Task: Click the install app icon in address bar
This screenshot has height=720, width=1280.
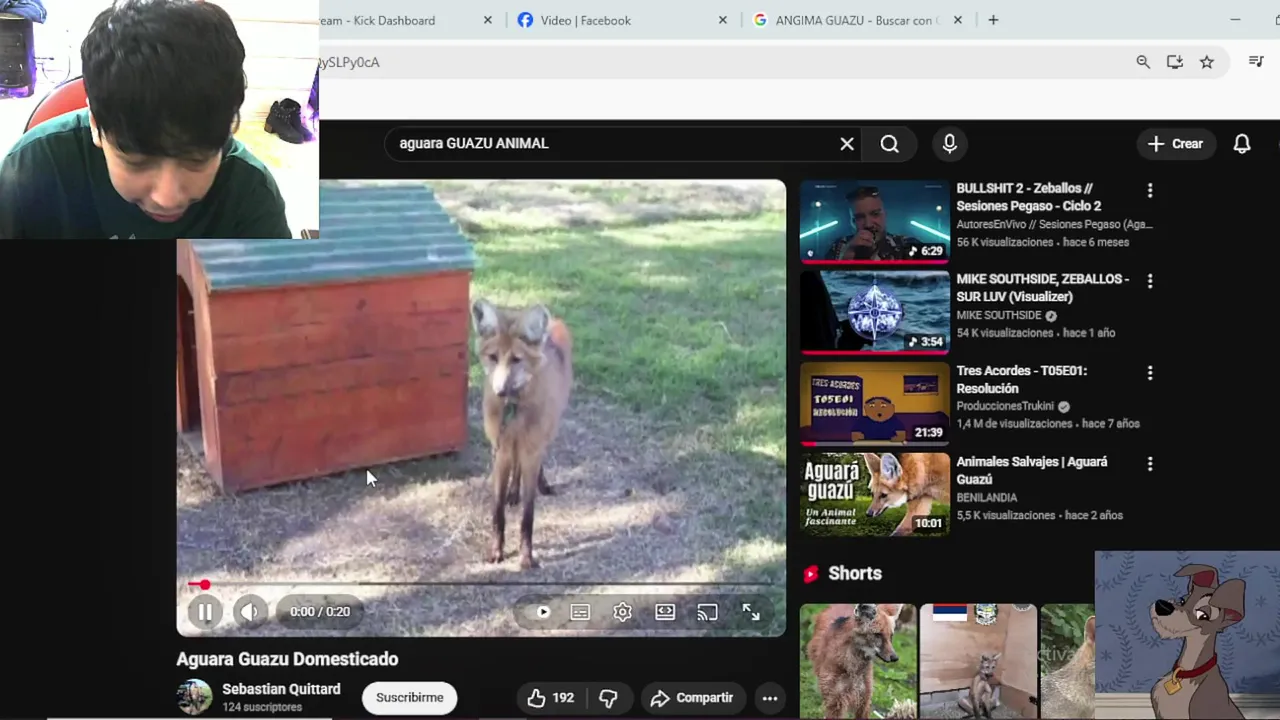Action: tap(1175, 62)
